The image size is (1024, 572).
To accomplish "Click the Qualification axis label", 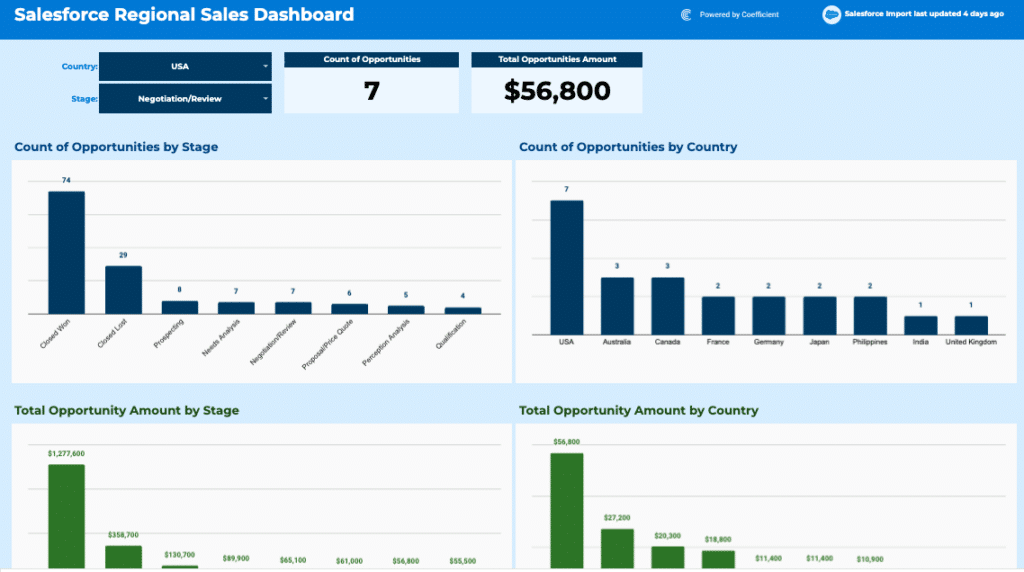I will coord(451,334).
